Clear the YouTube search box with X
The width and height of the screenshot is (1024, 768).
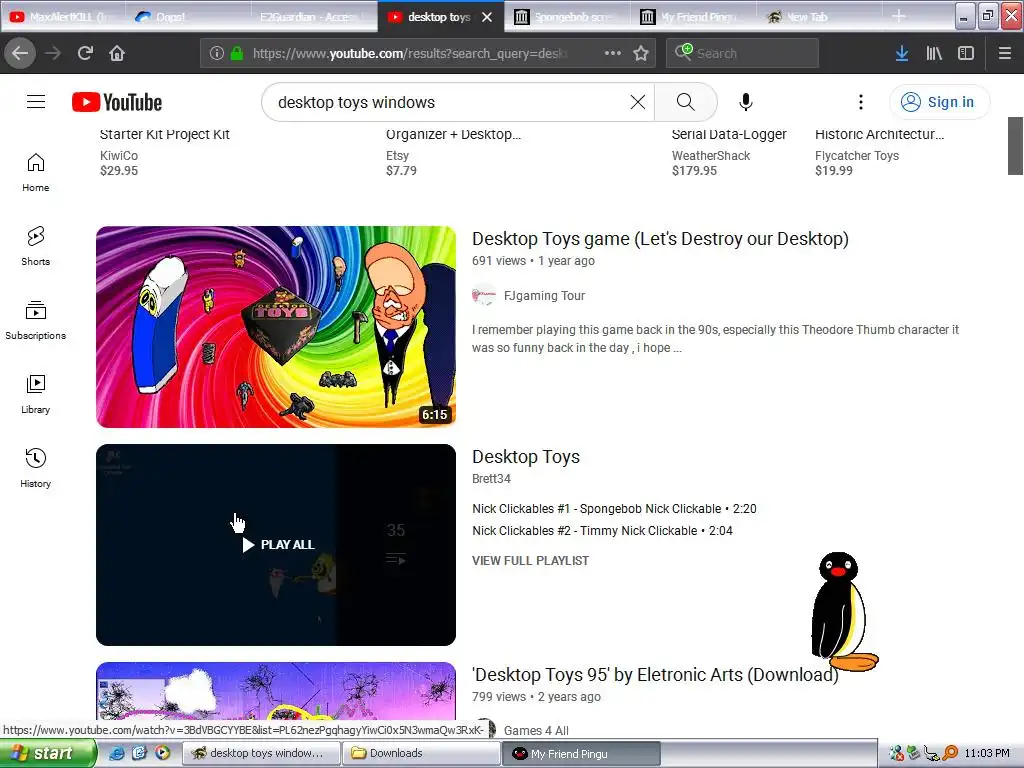pyautogui.click(x=638, y=102)
